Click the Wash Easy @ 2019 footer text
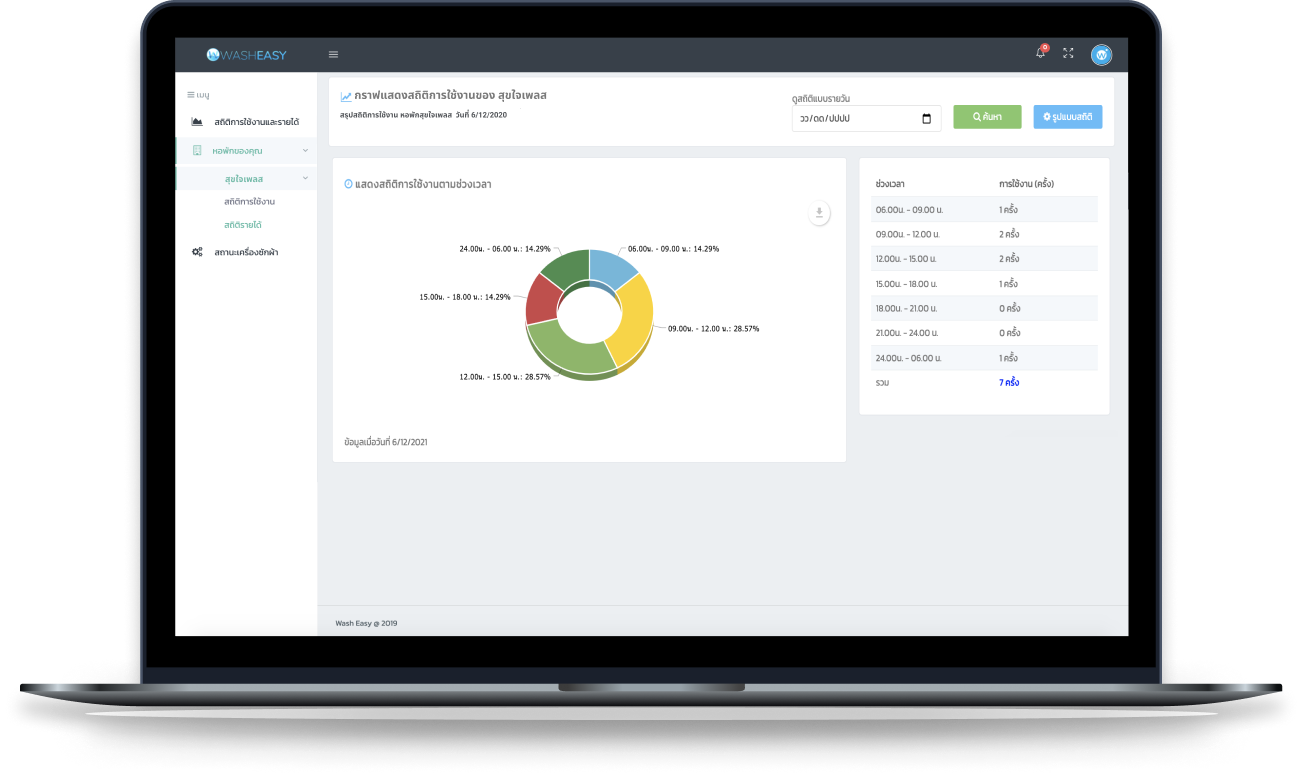This screenshot has height=776, width=1300. point(366,623)
